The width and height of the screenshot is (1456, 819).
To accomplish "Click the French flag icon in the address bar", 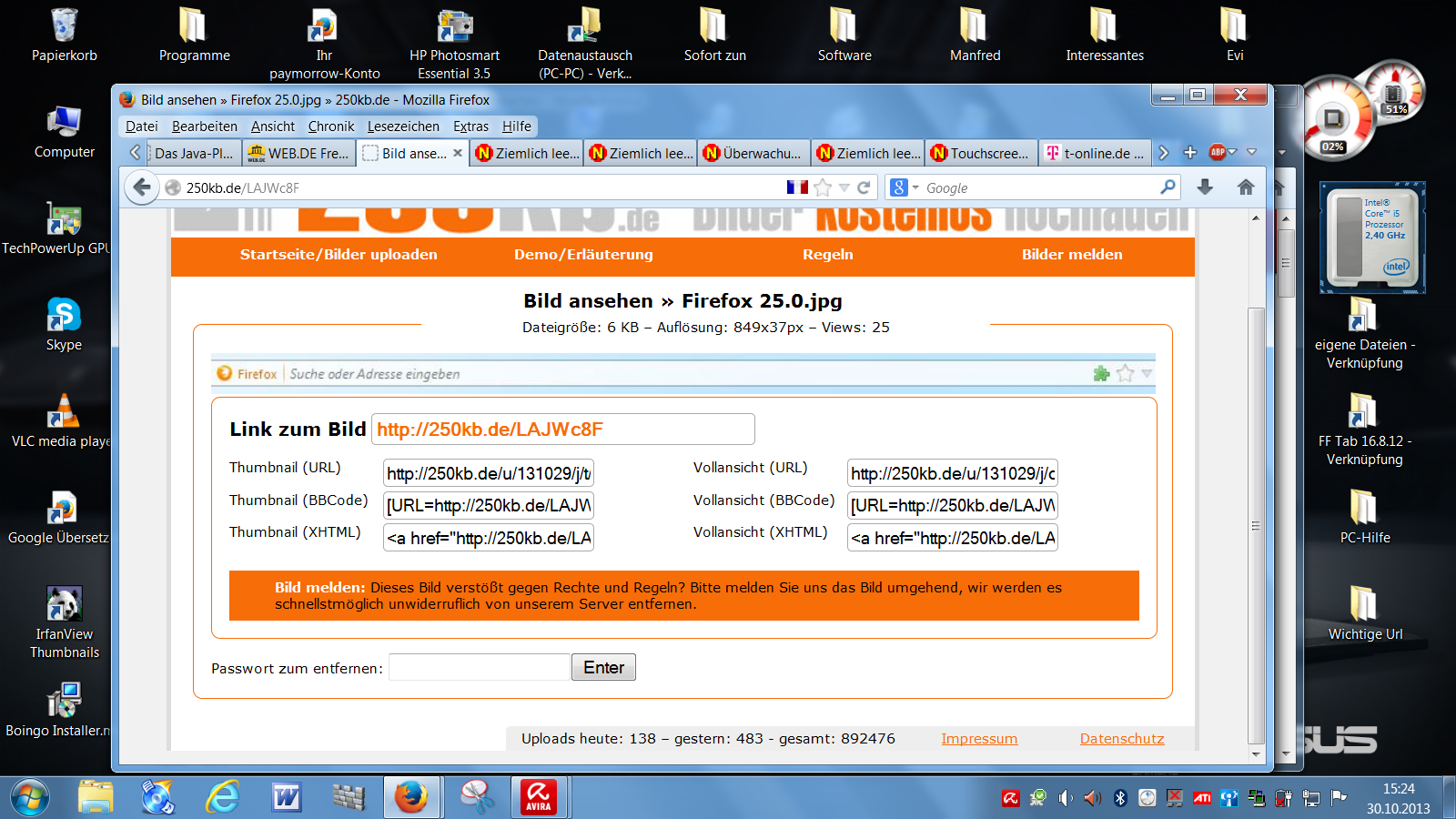I will click(x=798, y=187).
